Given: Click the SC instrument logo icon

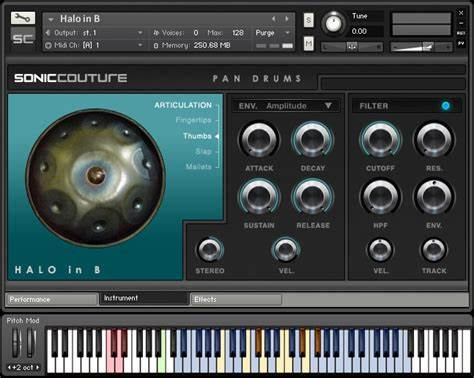Looking at the screenshot, I should (23, 38).
